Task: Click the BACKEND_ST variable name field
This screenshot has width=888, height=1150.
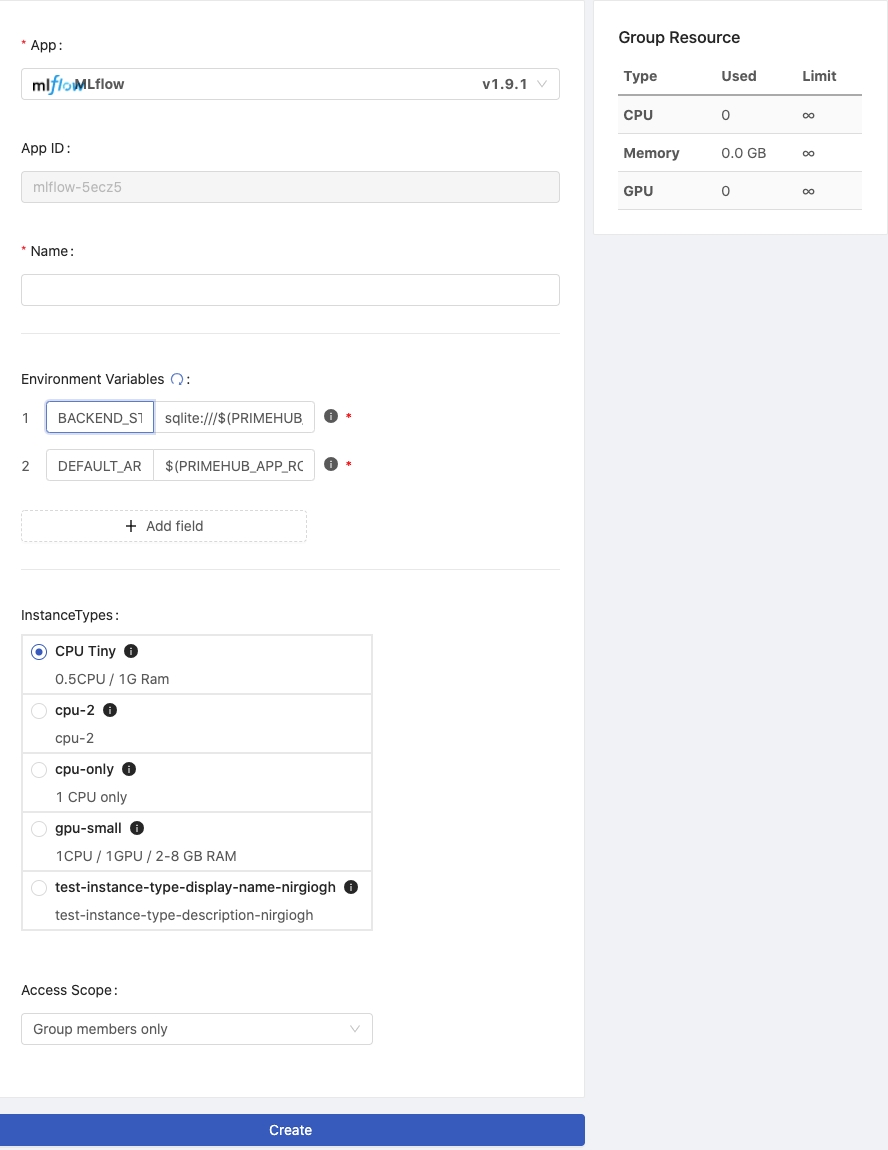Action: [x=100, y=417]
